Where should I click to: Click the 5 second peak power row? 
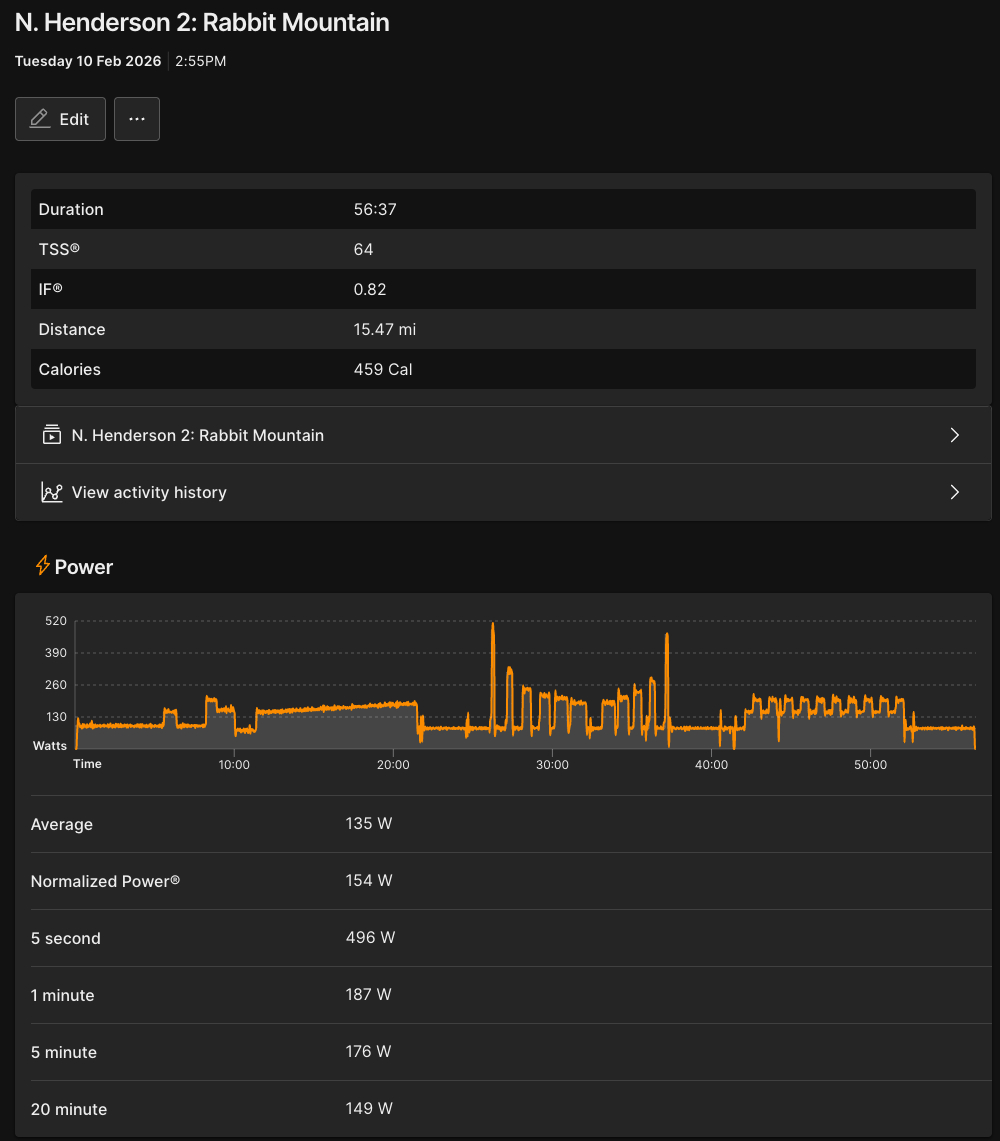coord(503,938)
